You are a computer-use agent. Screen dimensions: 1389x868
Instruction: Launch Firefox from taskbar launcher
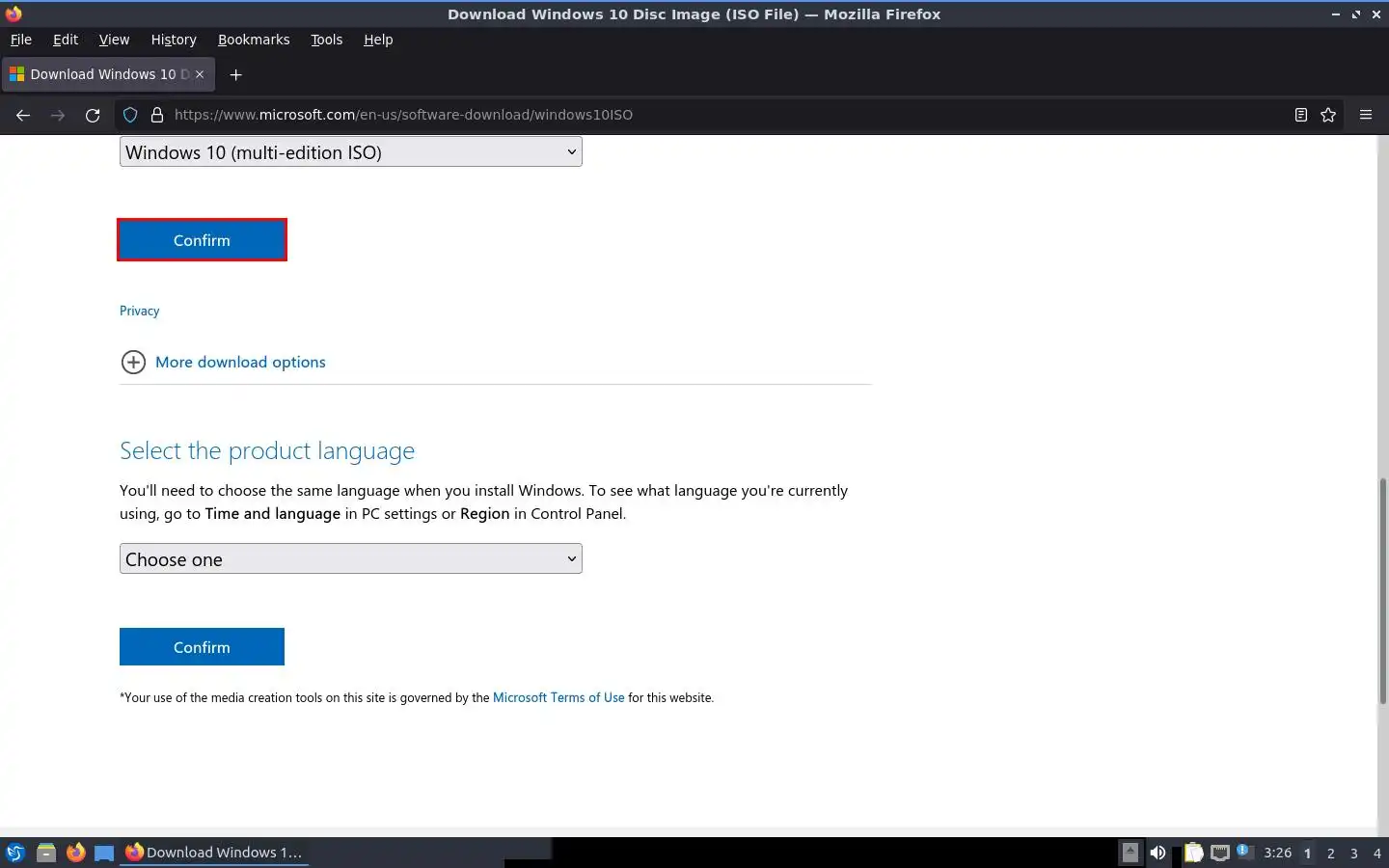[x=75, y=853]
